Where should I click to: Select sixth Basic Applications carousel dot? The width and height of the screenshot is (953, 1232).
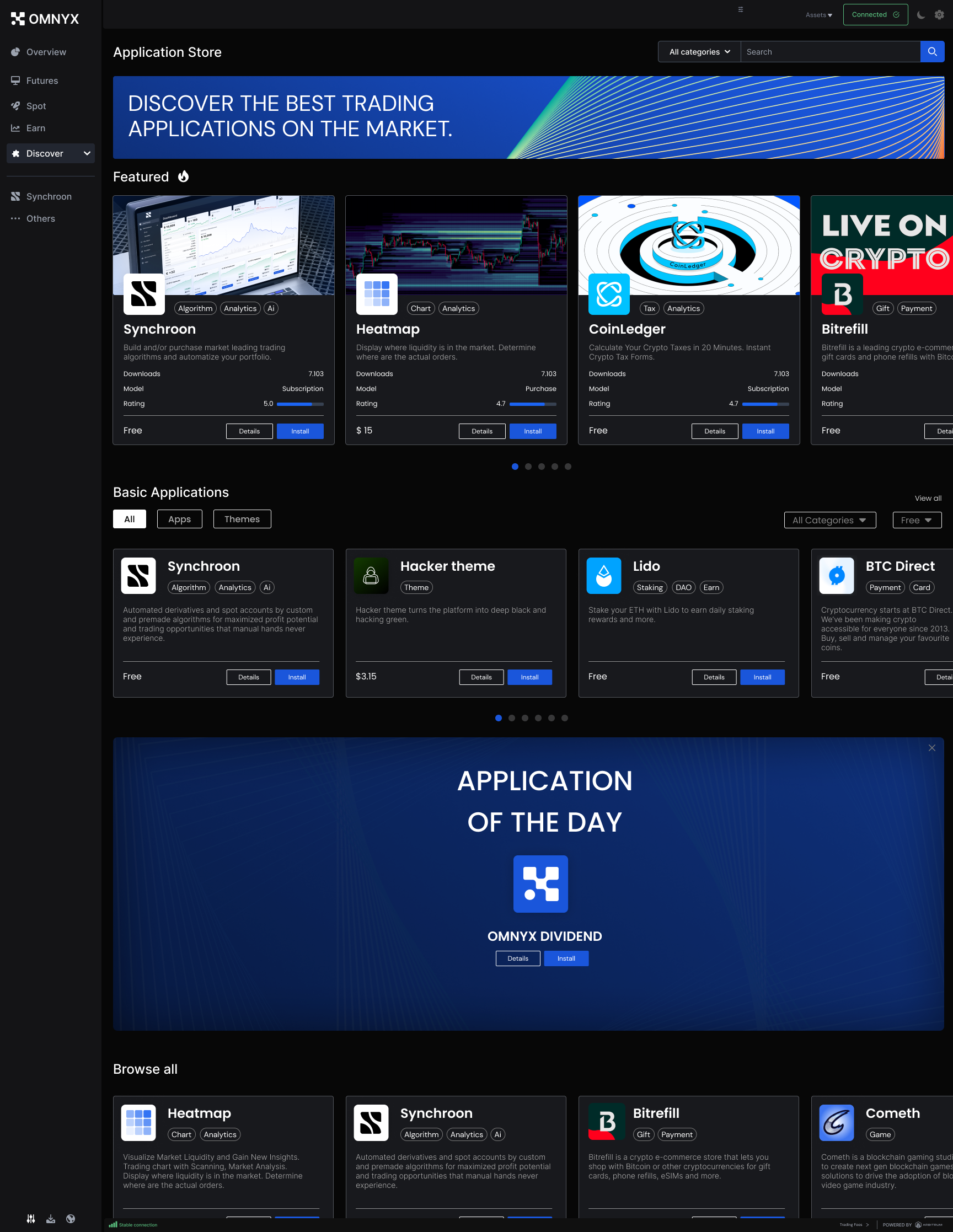[x=565, y=718]
